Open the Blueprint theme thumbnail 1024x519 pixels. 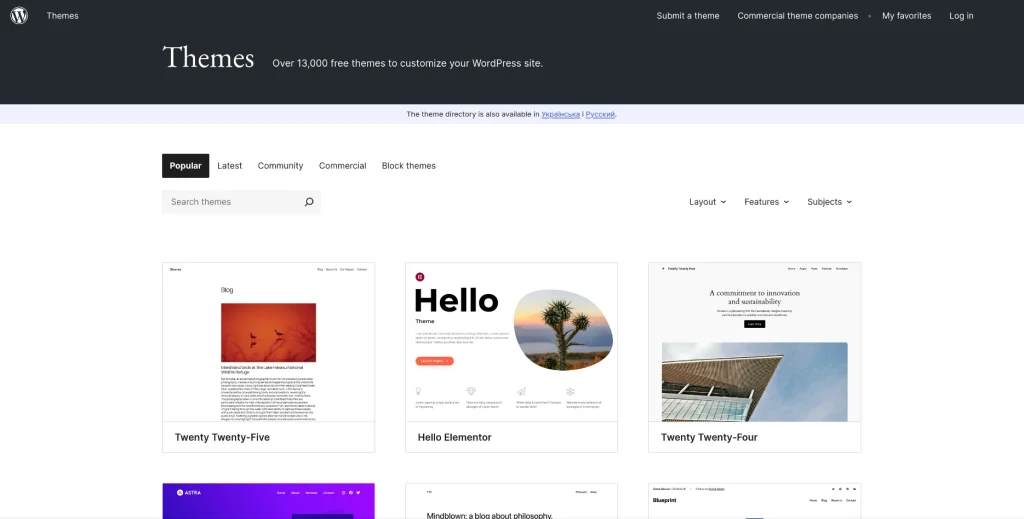click(754, 501)
